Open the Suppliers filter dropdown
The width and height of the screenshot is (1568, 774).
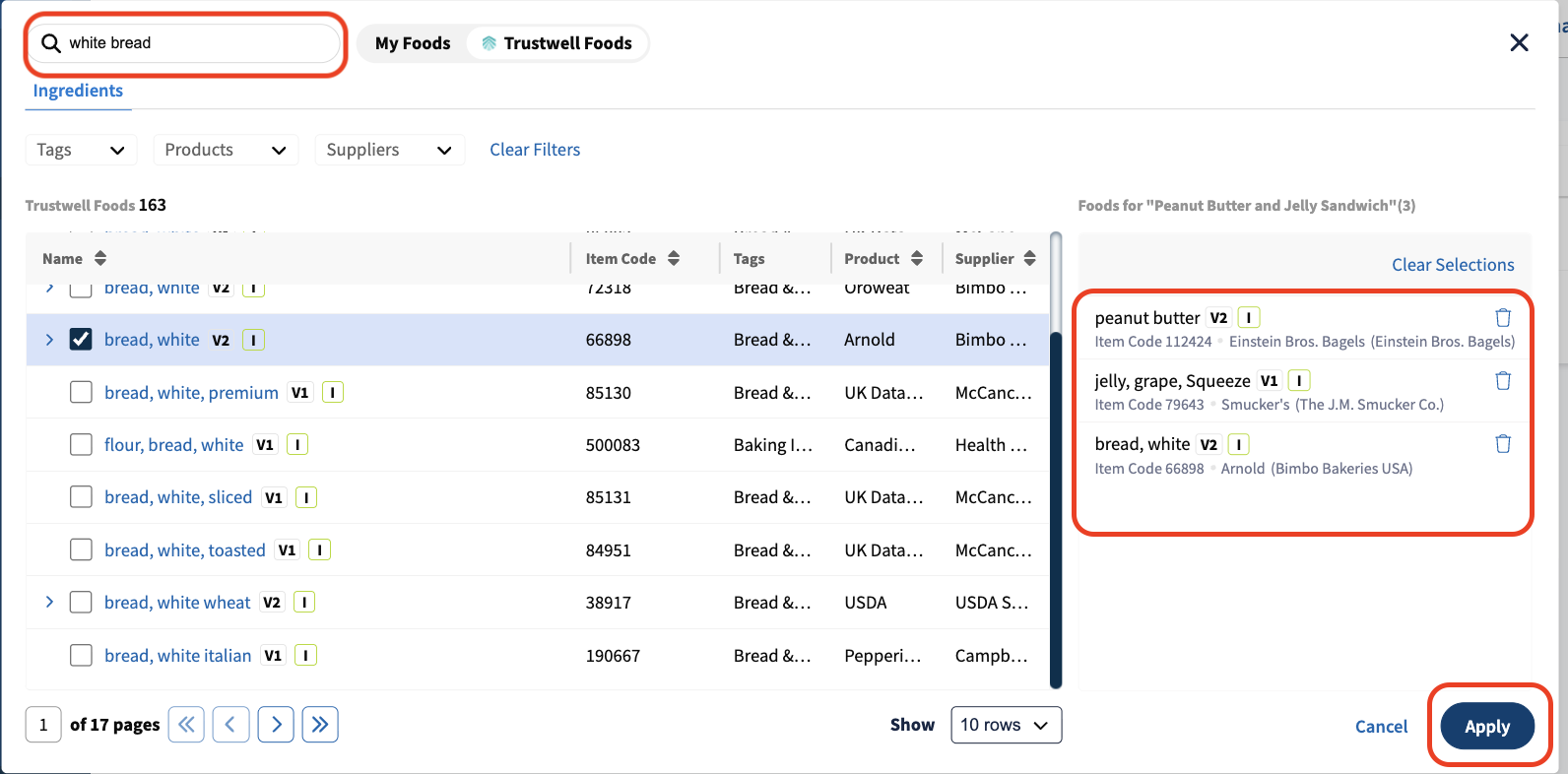389,150
